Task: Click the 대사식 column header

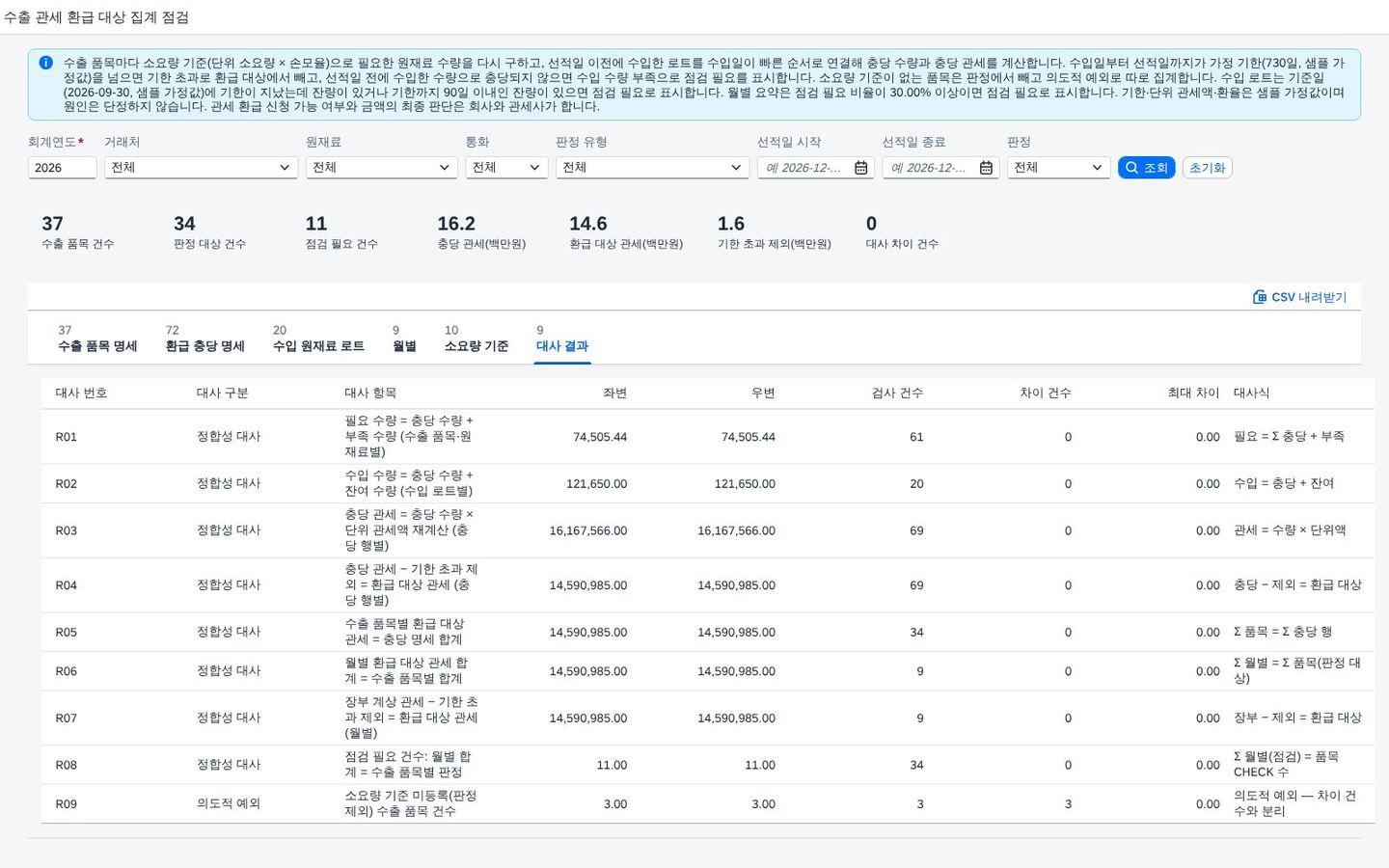Action: [x=1251, y=393]
